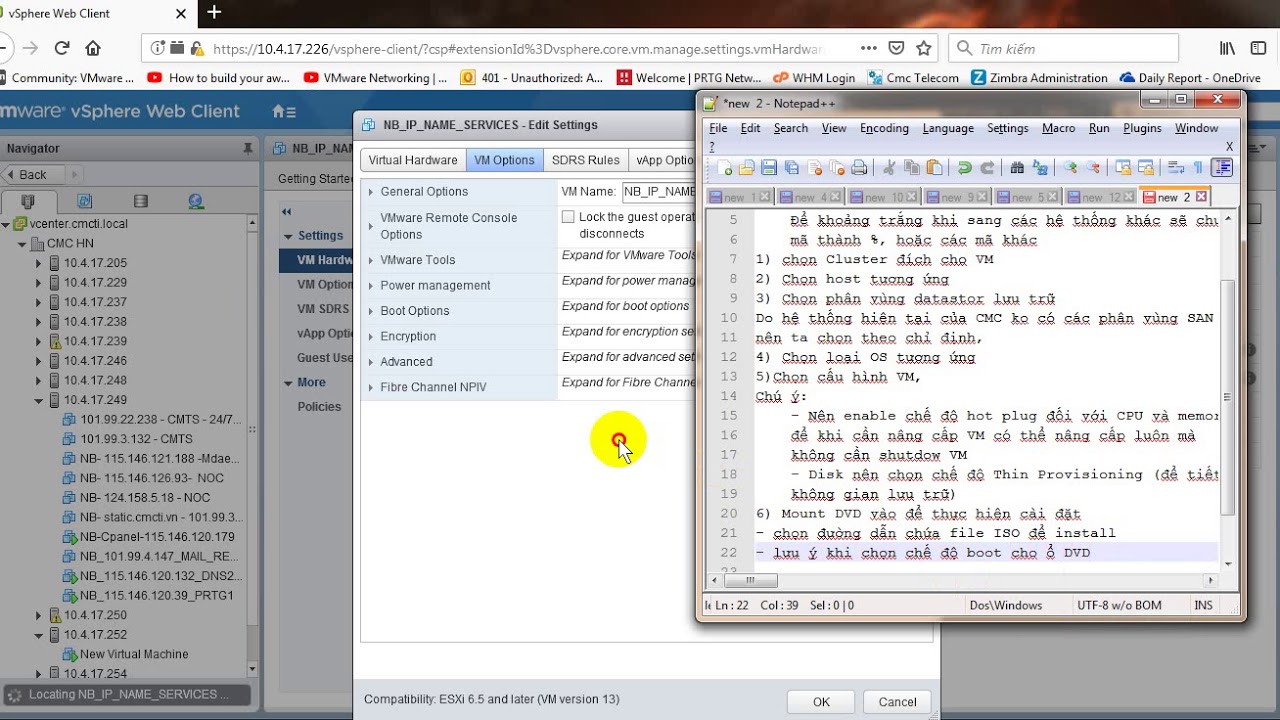The image size is (1280, 720).
Task: Bookmark page with star icon
Action: point(924,48)
